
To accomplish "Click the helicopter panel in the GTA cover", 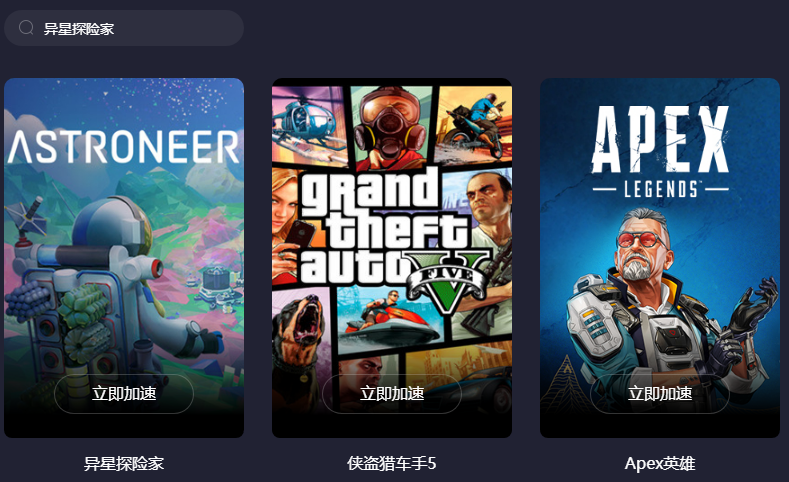I will (x=309, y=125).
